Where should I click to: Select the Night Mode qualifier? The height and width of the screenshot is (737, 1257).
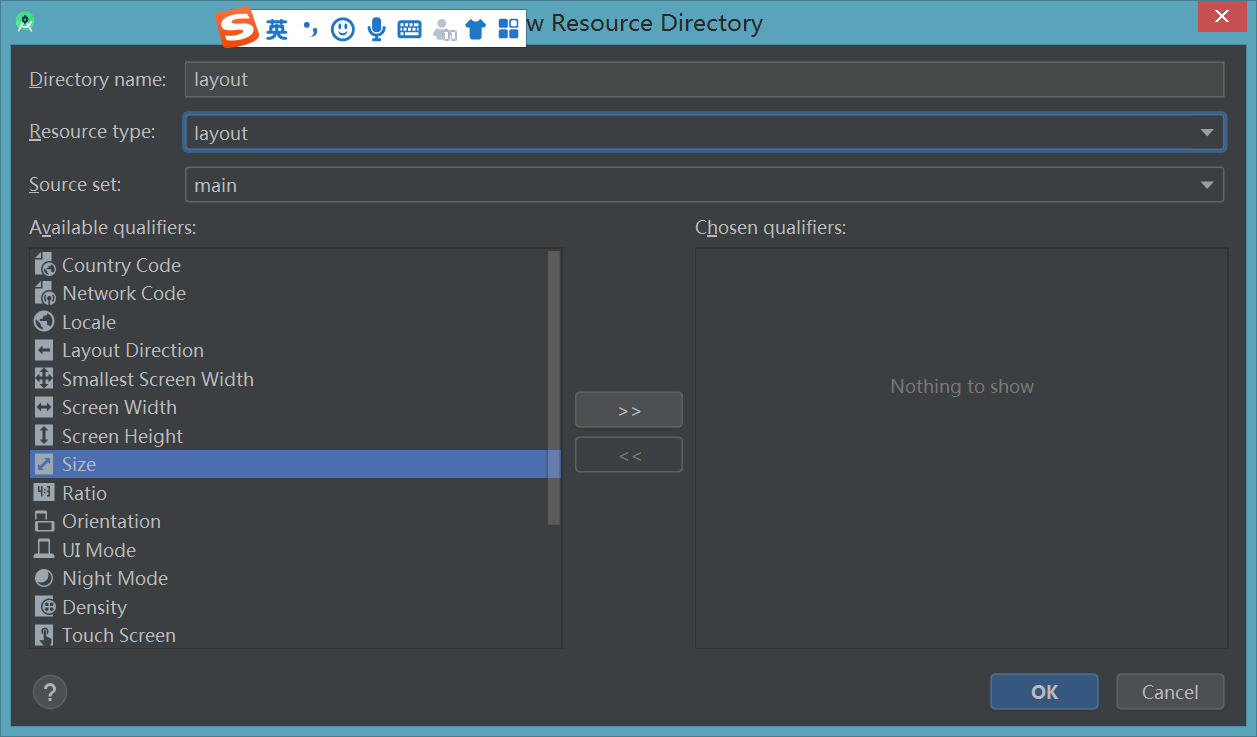tap(115, 578)
